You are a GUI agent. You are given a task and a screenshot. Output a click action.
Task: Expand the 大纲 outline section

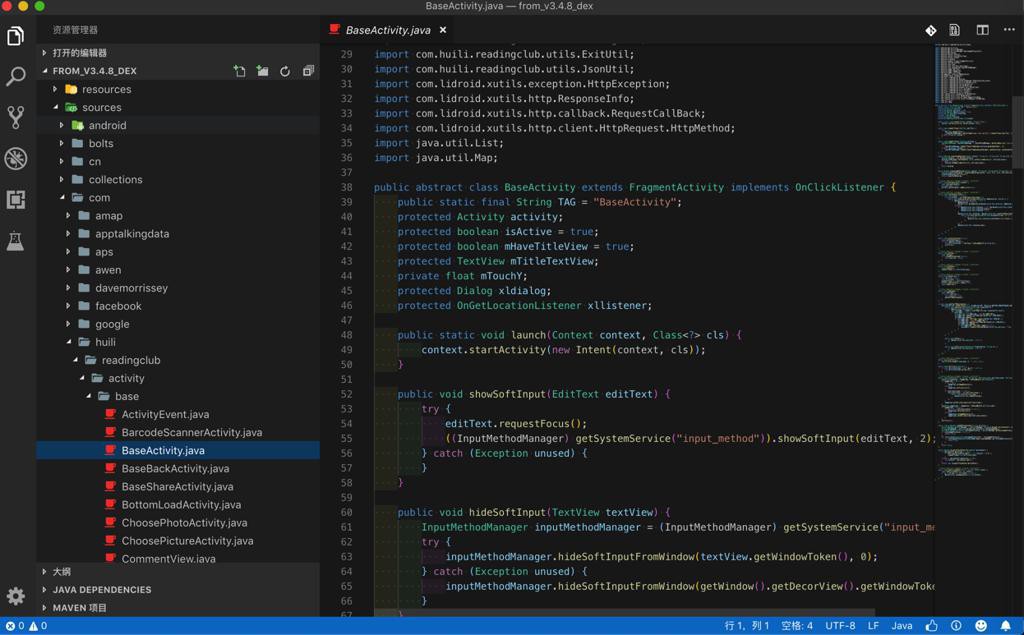click(178, 572)
